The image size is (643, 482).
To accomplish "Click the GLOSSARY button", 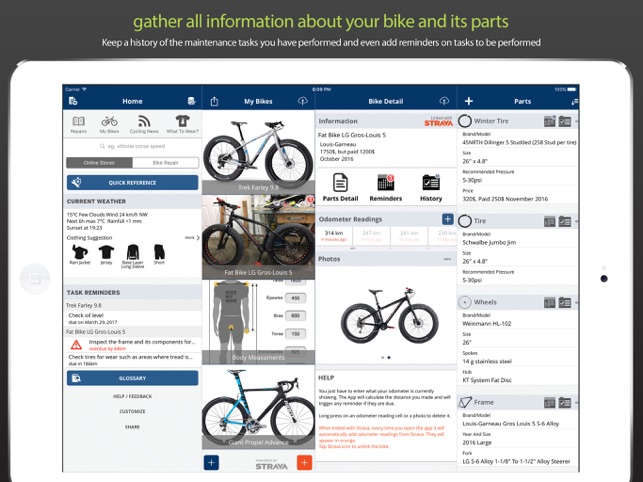I will 132,378.
